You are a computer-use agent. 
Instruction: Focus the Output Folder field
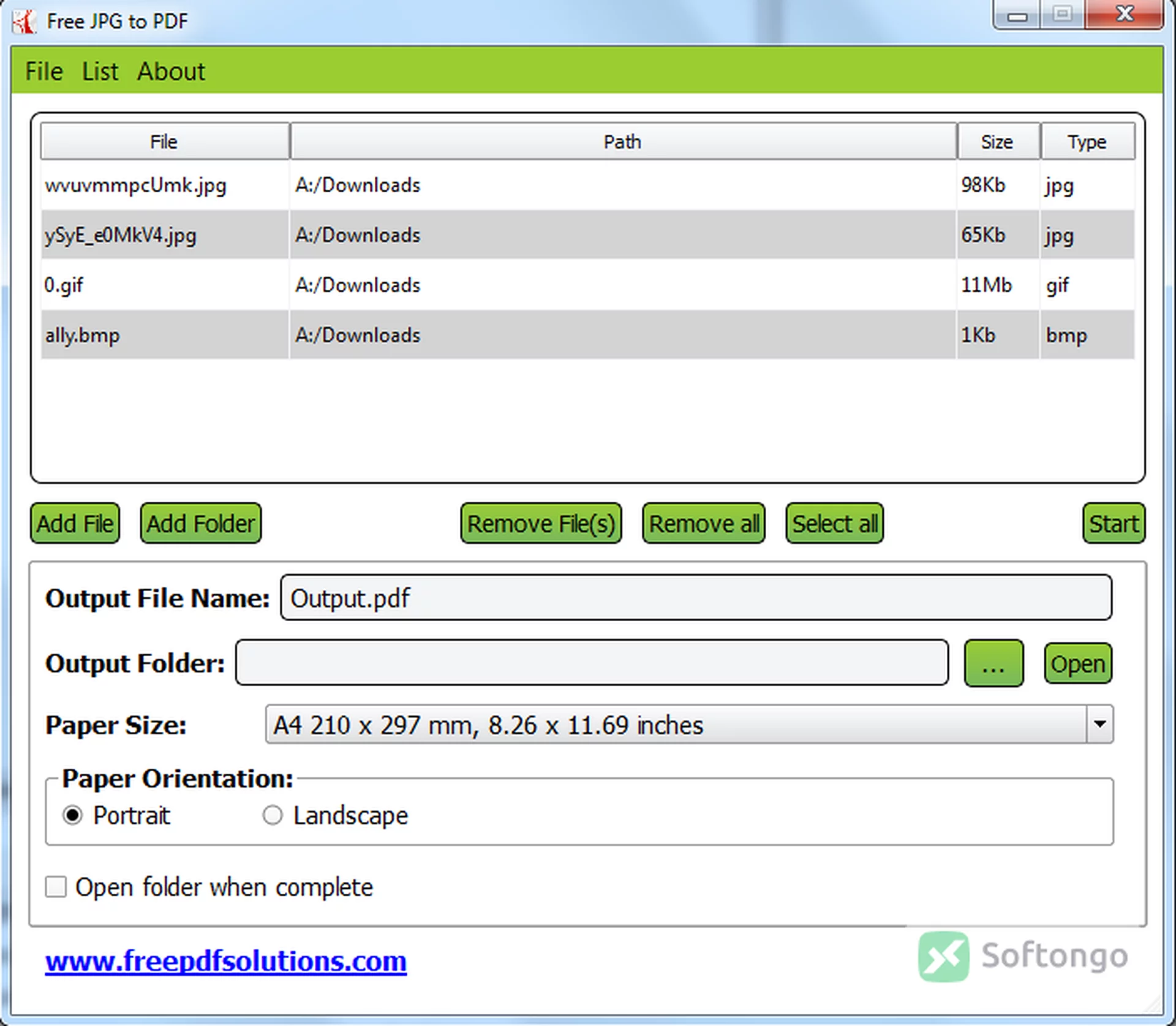point(592,663)
